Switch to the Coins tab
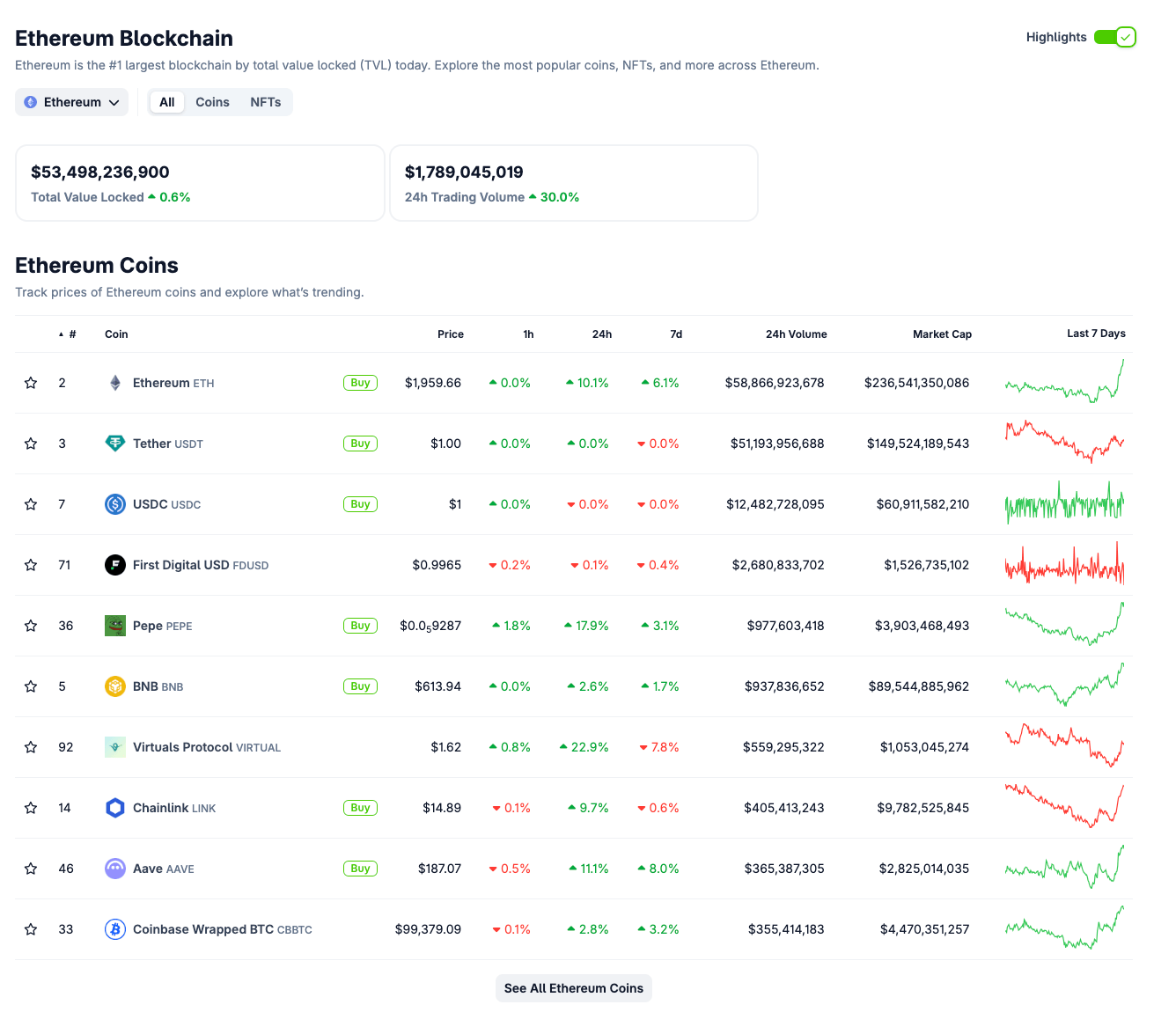The height and width of the screenshot is (1012, 1176). coord(212,102)
